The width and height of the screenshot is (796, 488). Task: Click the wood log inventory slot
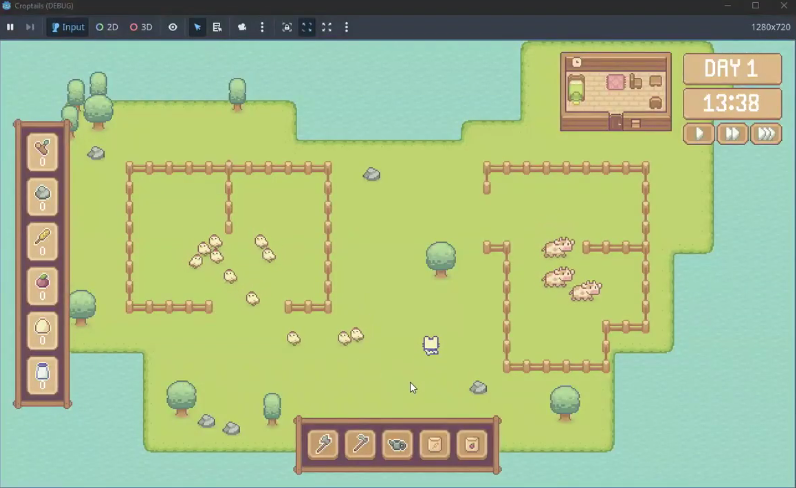pos(43,152)
